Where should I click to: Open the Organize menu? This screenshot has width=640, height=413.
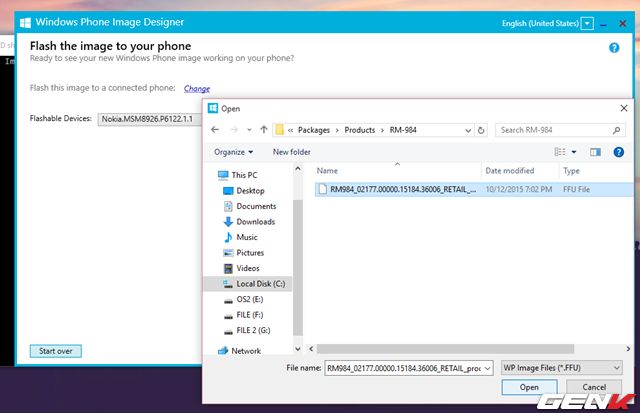pos(235,152)
